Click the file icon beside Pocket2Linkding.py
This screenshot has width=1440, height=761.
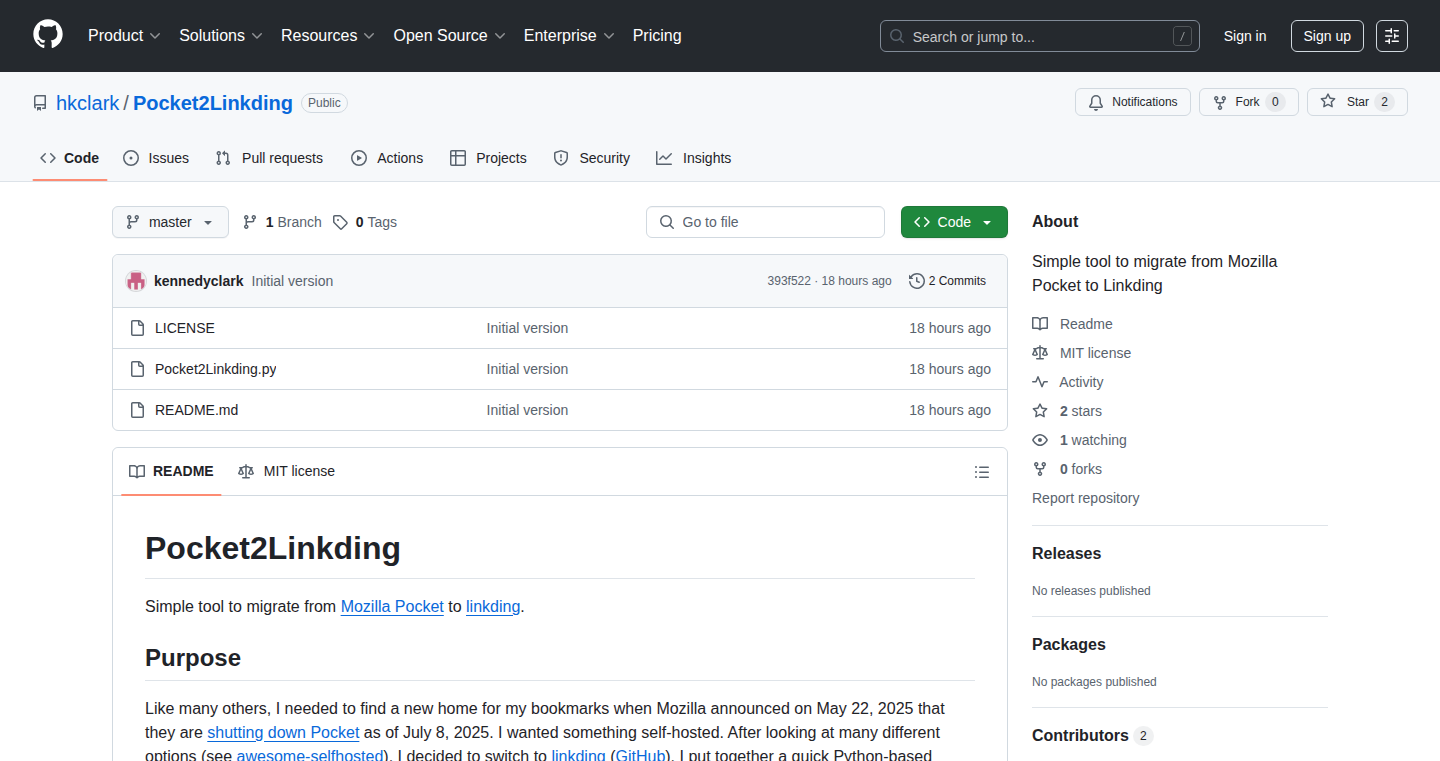click(138, 369)
